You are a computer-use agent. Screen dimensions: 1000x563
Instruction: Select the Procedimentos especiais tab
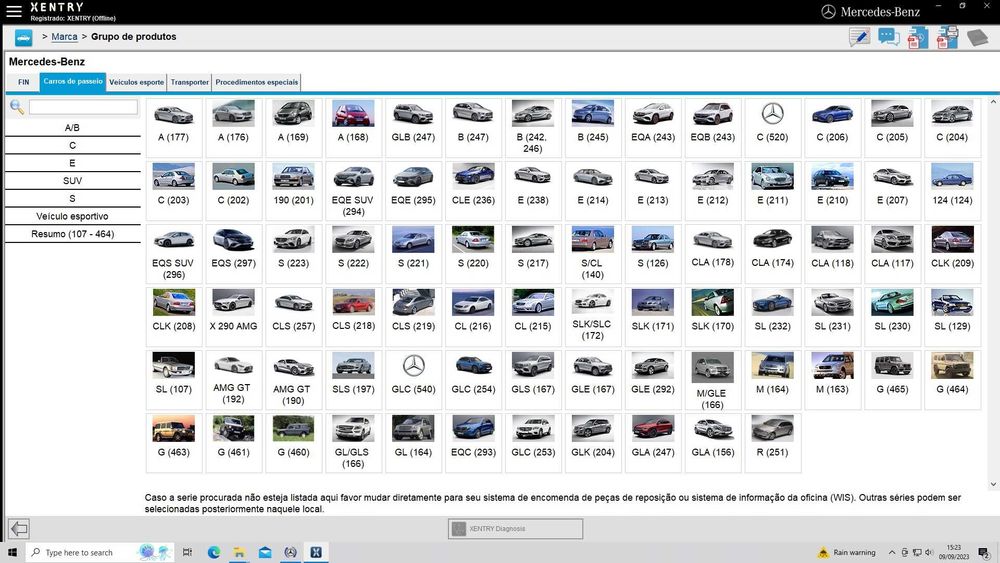tap(256, 82)
